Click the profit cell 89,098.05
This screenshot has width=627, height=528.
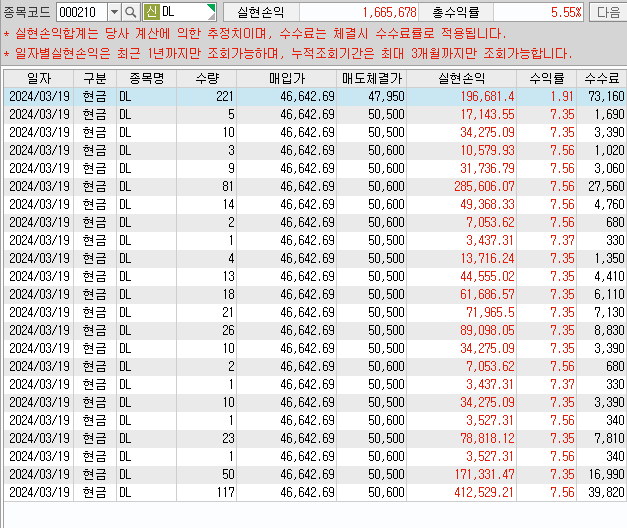461,330
